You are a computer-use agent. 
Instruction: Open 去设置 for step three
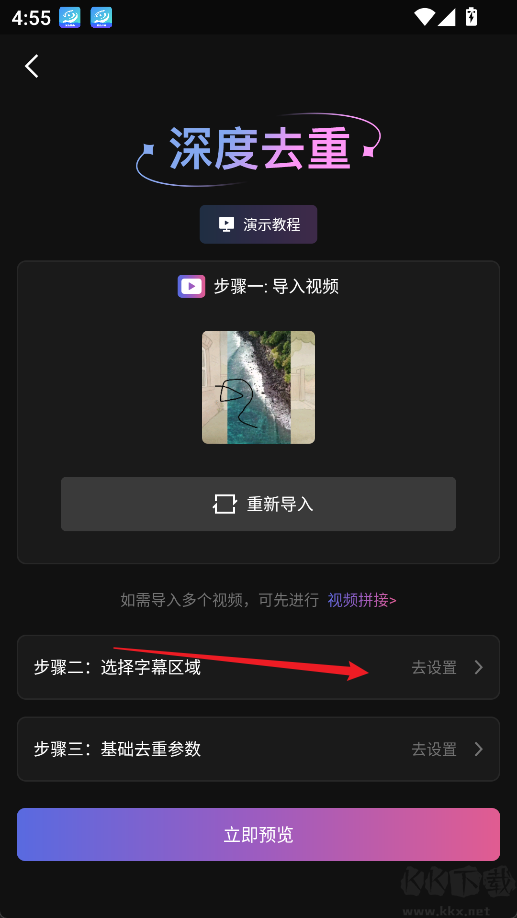tap(434, 749)
